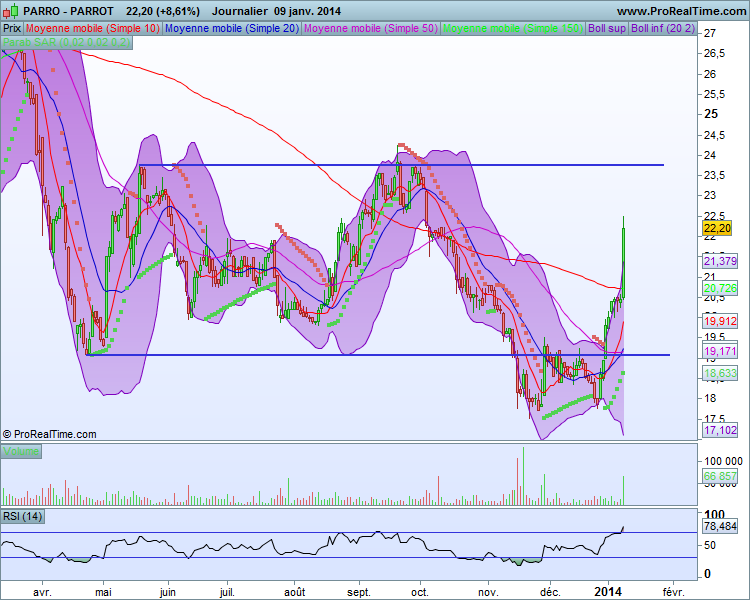Click the red value label 19,912
750x600 pixels.
(x=720, y=321)
